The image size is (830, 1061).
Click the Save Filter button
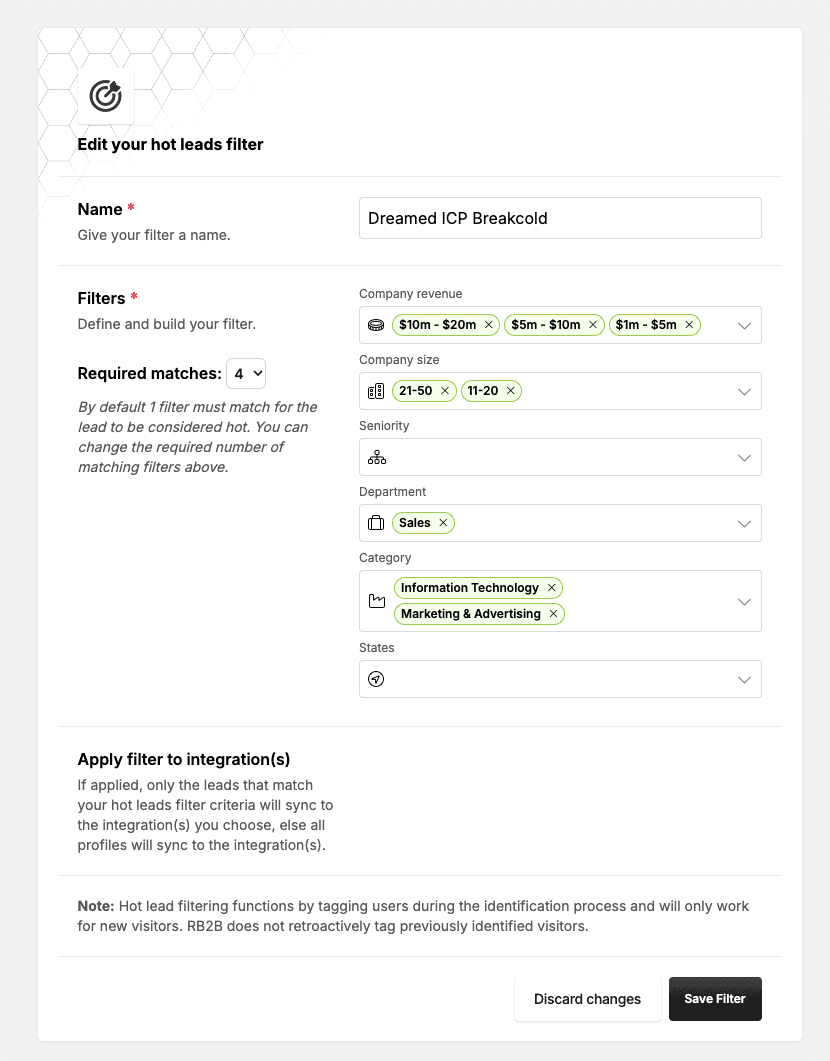coord(715,999)
